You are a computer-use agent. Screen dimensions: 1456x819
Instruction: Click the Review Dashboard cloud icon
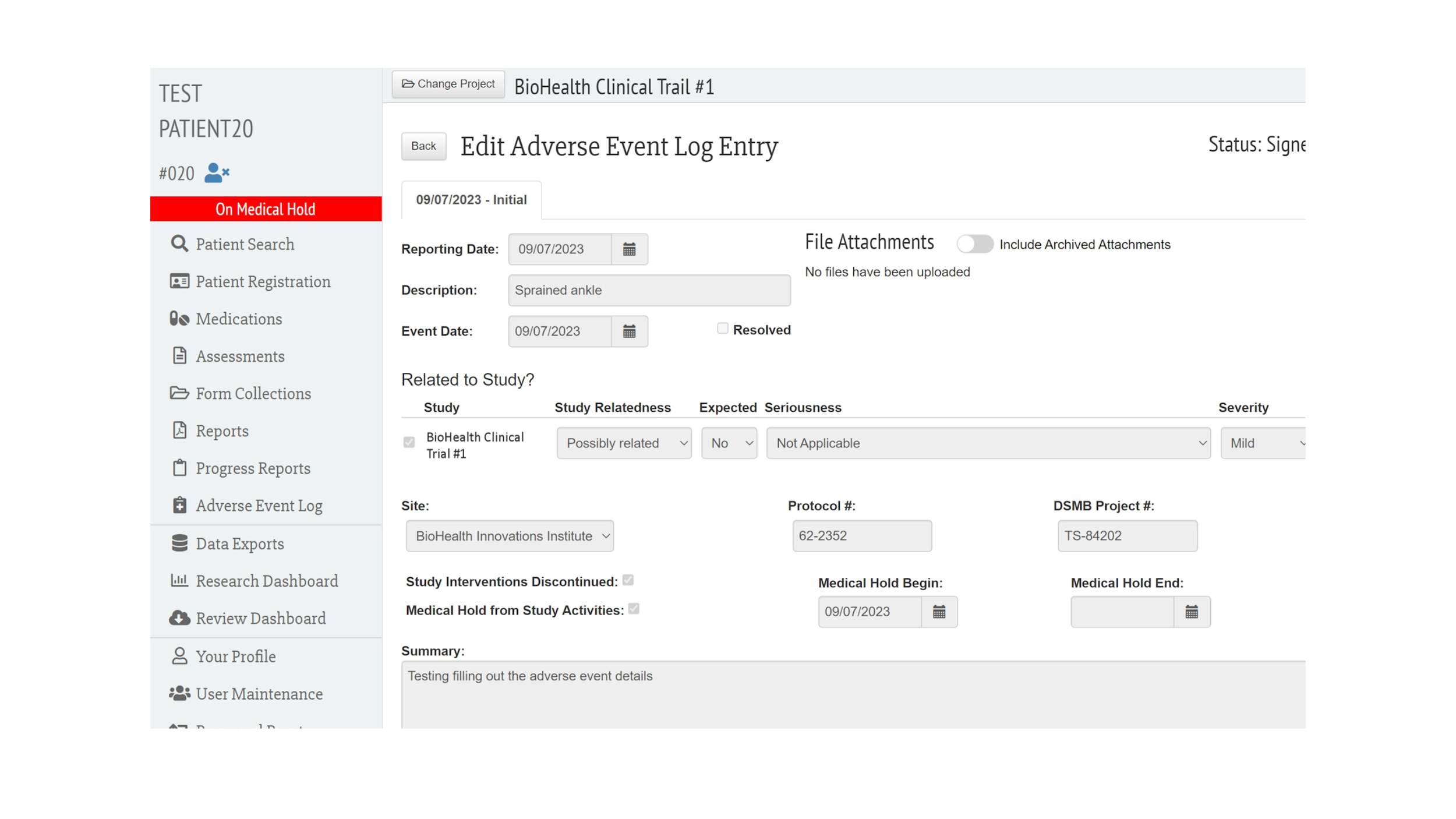coord(179,618)
